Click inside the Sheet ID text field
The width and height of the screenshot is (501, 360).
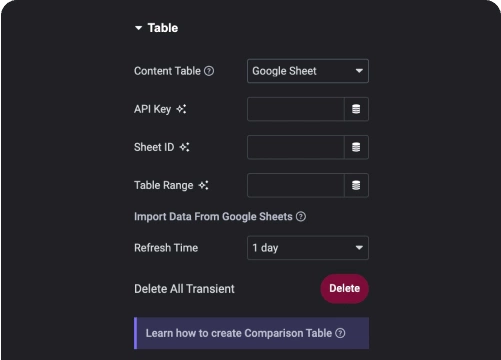click(x=296, y=147)
